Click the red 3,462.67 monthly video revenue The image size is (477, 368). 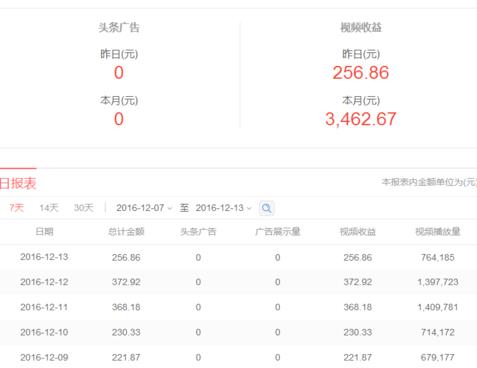click(x=361, y=119)
